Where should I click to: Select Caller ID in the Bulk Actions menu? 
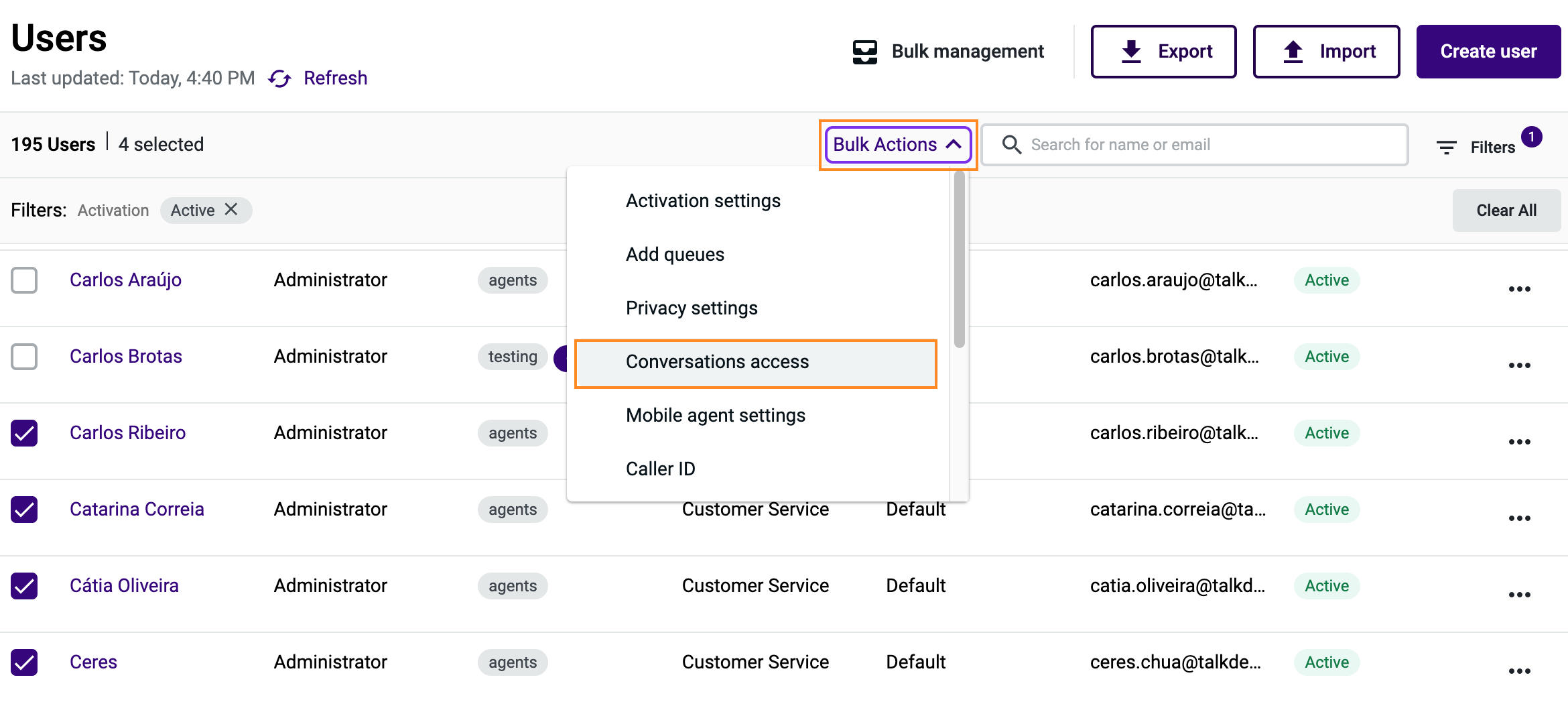[661, 468]
